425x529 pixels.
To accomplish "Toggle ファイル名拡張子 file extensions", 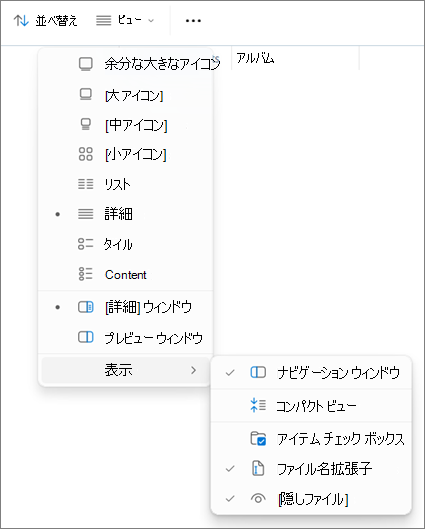I will (311, 469).
